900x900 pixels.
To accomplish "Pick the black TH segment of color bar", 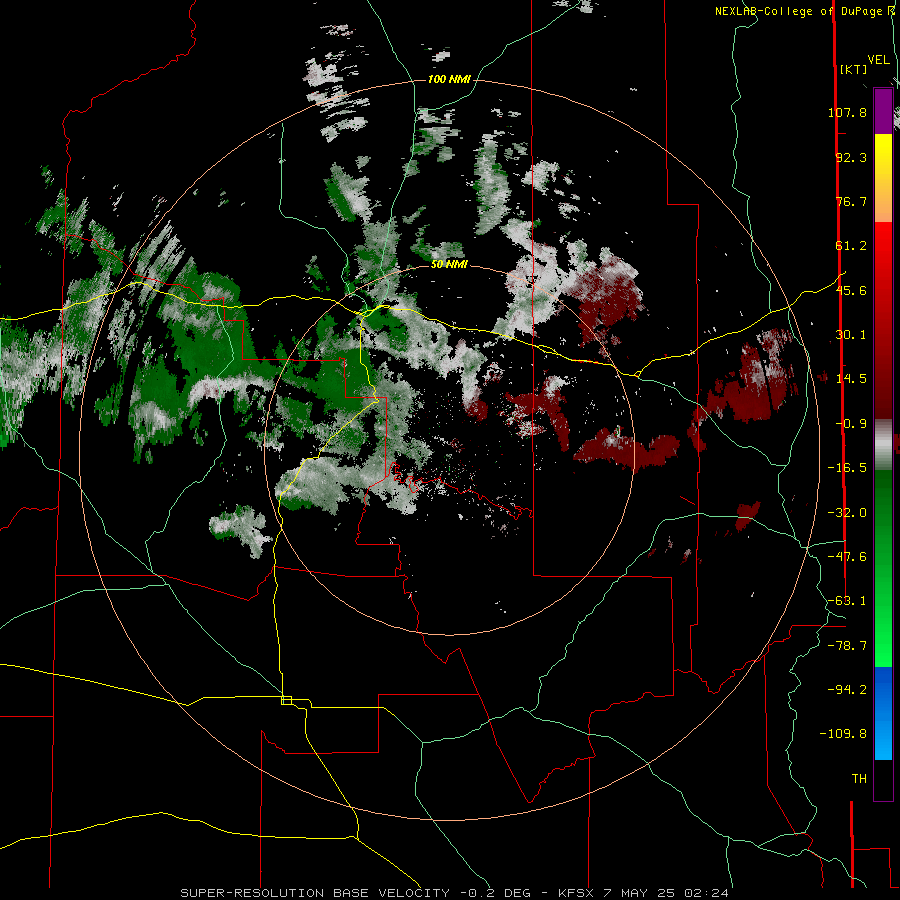I will (883, 779).
